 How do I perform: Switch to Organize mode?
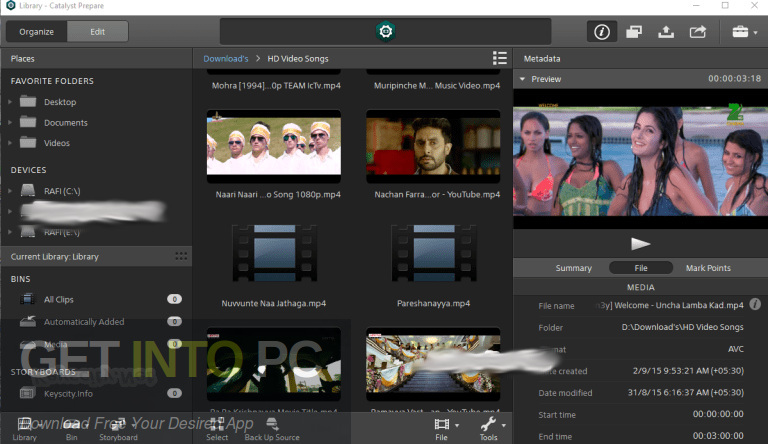tap(36, 32)
